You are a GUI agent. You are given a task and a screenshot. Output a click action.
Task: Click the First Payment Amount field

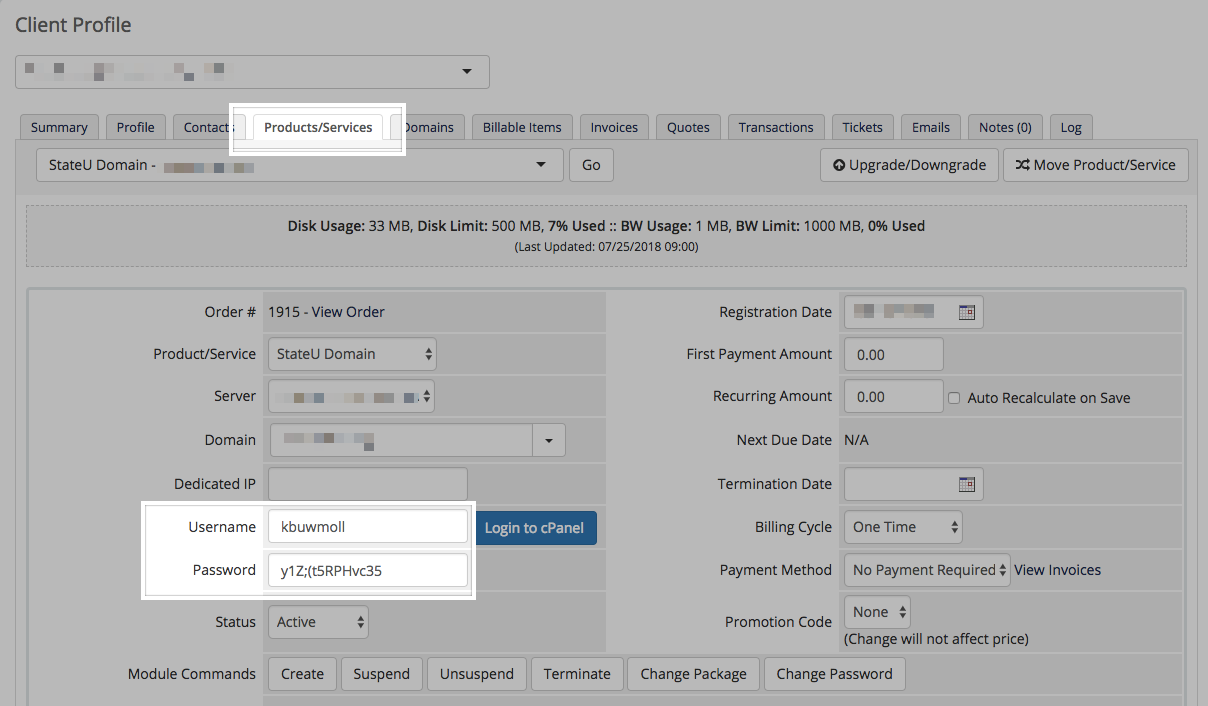point(894,354)
